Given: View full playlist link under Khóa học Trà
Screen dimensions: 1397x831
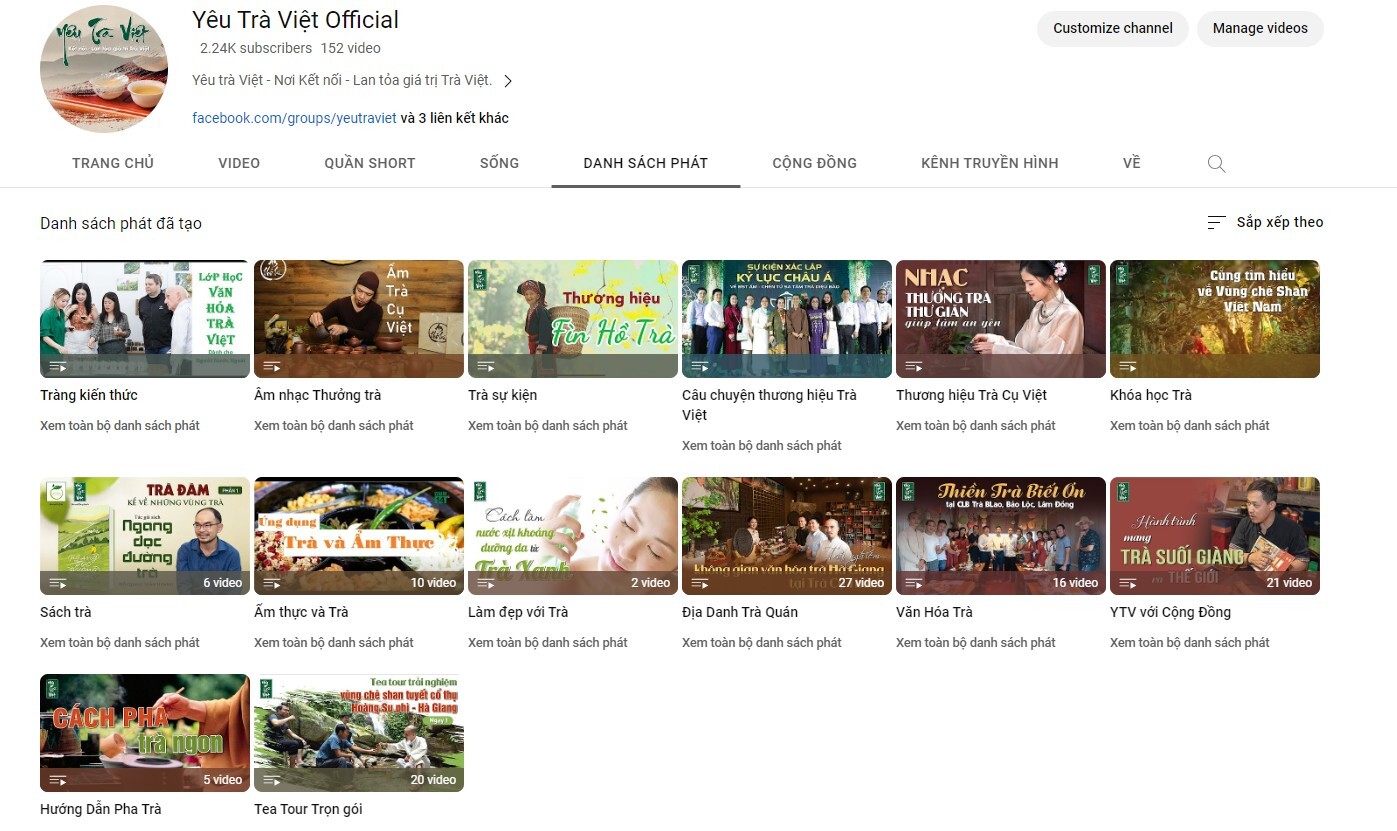Looking at the screenshot, I should [1189, 426].
